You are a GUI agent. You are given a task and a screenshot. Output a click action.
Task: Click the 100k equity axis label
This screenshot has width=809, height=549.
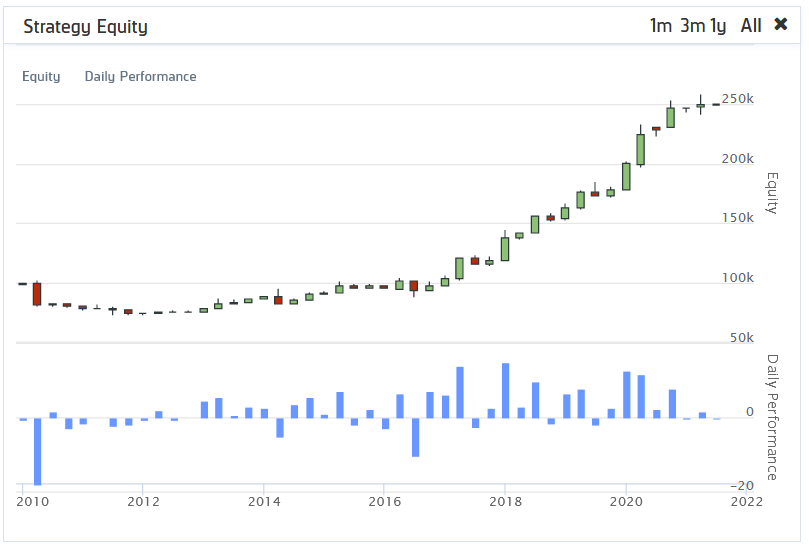pyautogui.click(x=737, y=278)
